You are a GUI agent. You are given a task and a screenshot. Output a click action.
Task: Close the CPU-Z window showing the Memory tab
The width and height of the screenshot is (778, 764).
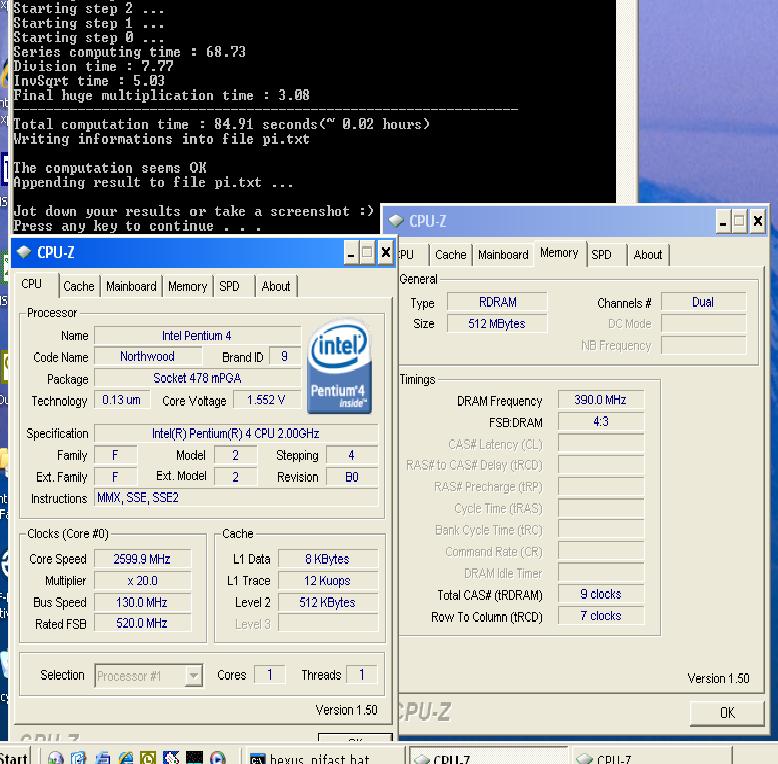758,221
